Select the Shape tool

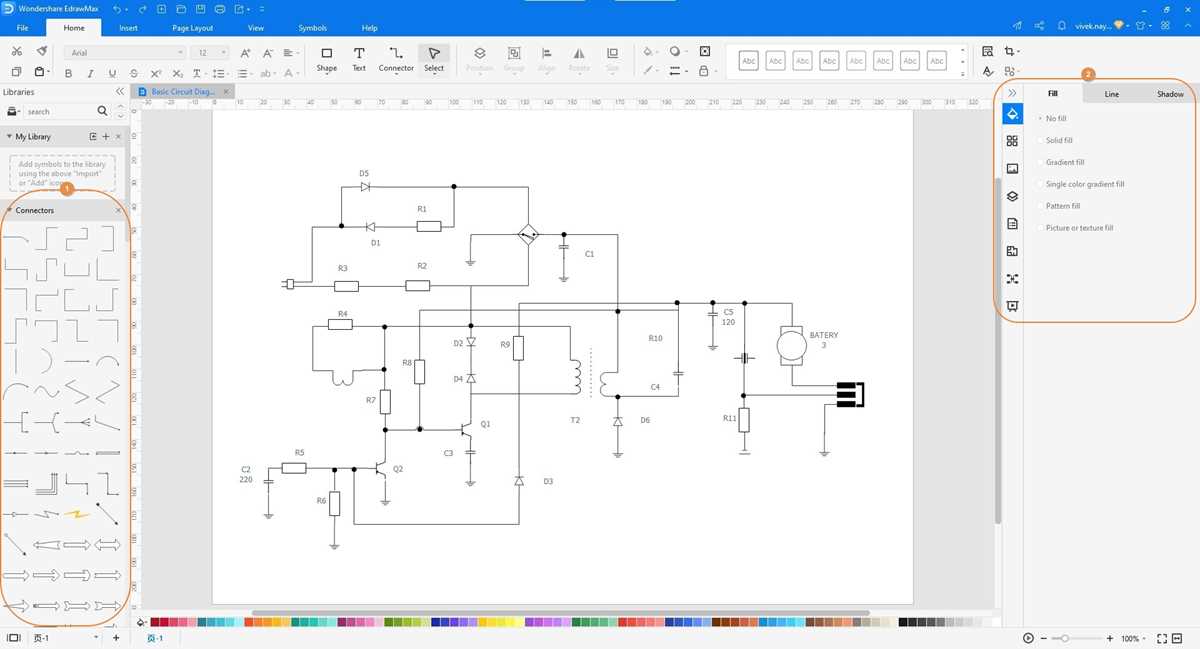[326, 59]
